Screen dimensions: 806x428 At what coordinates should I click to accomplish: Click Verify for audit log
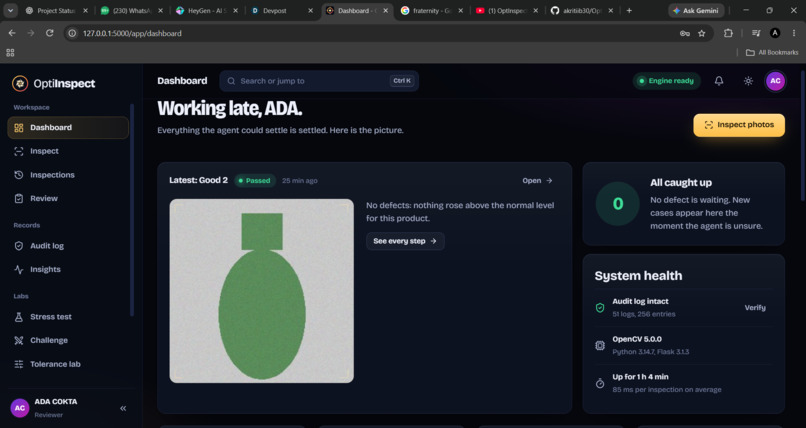pos(755,307)
